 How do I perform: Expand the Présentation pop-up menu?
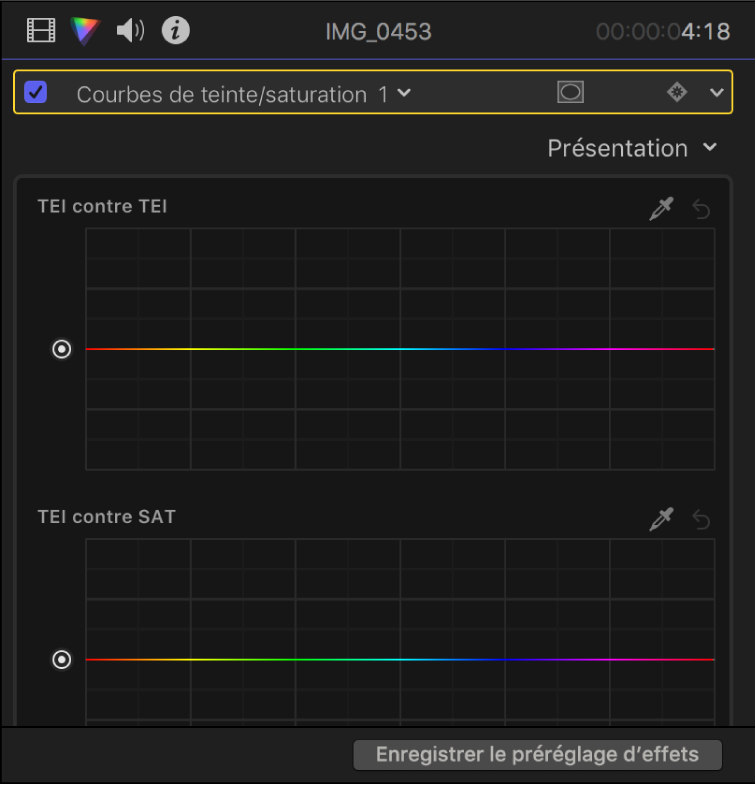632,148
